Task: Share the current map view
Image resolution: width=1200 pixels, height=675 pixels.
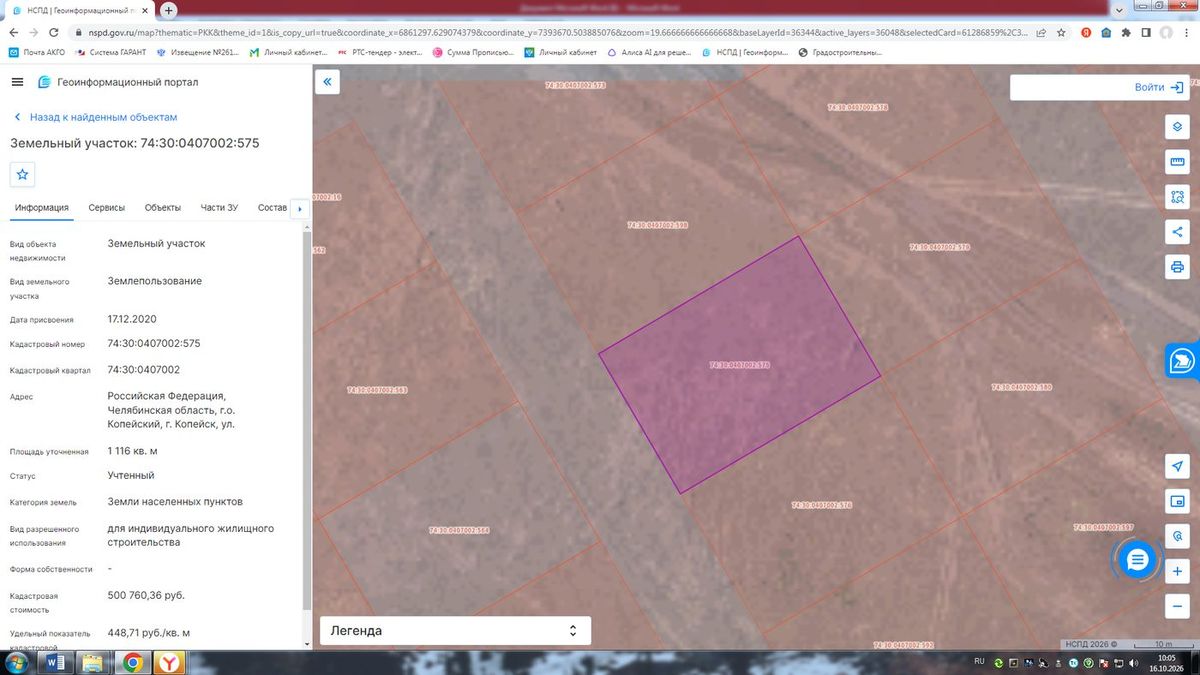Action: [x=1177, y=232]
